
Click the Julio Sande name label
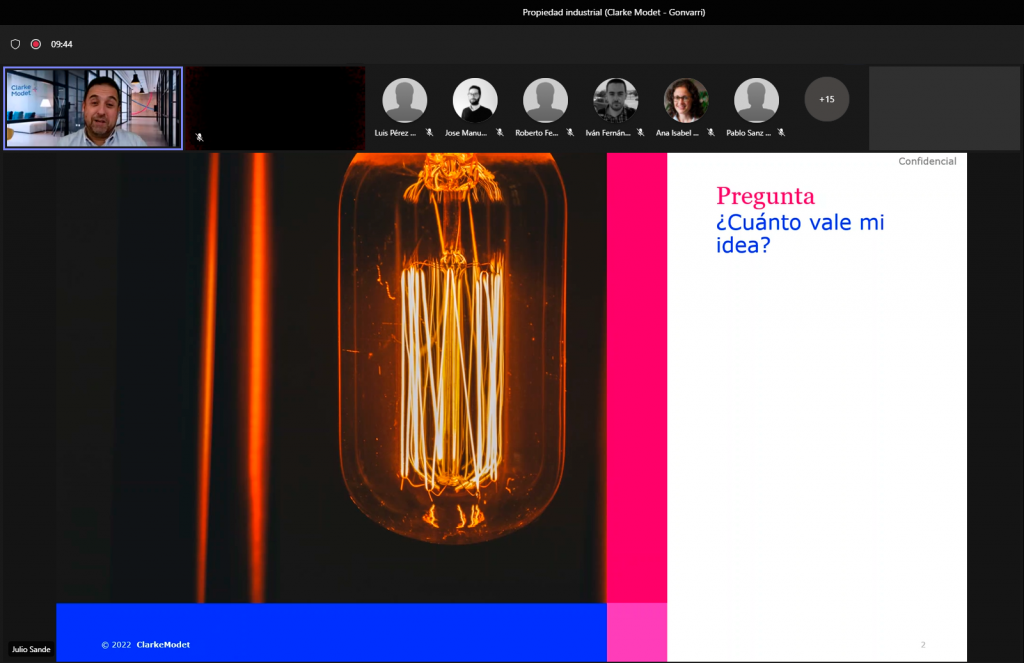[x=31, y=649]
